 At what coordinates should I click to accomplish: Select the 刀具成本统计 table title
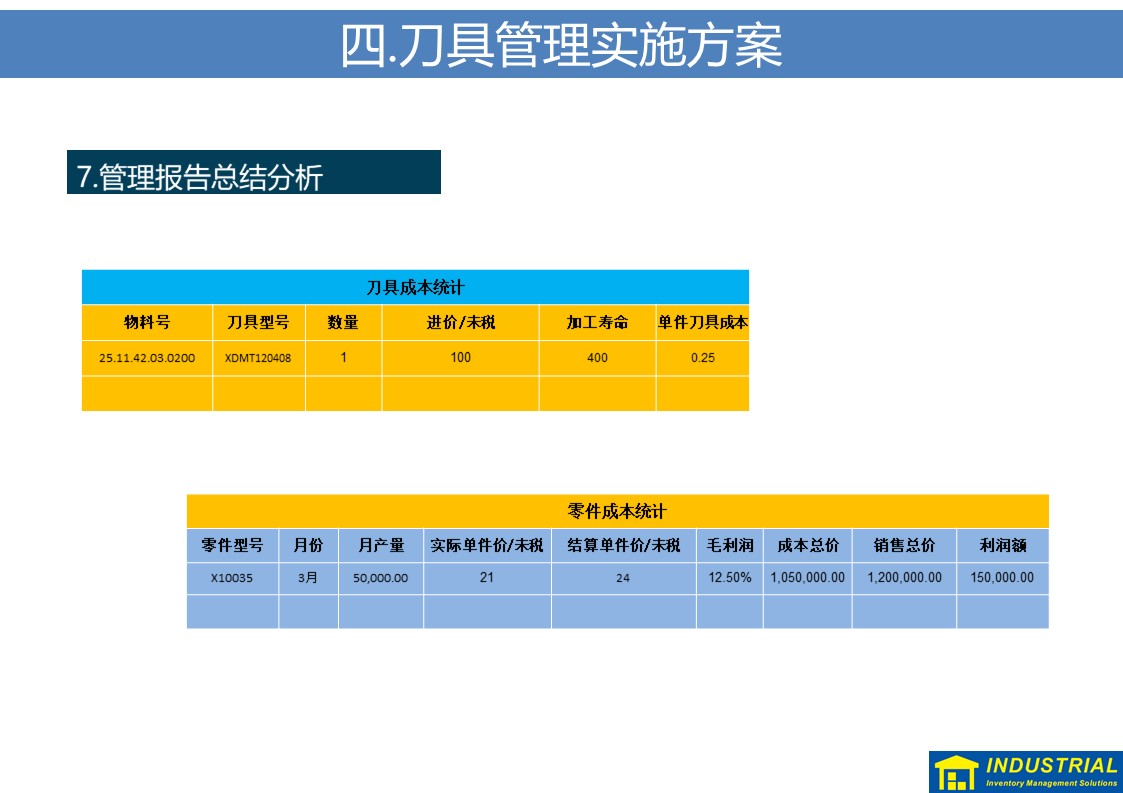tap(415, 288)
